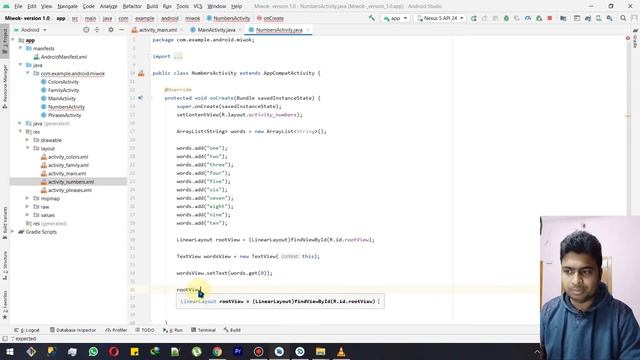Open the Build menu
The height and width of the screenshot is (360, 640).
coord(152,6)
